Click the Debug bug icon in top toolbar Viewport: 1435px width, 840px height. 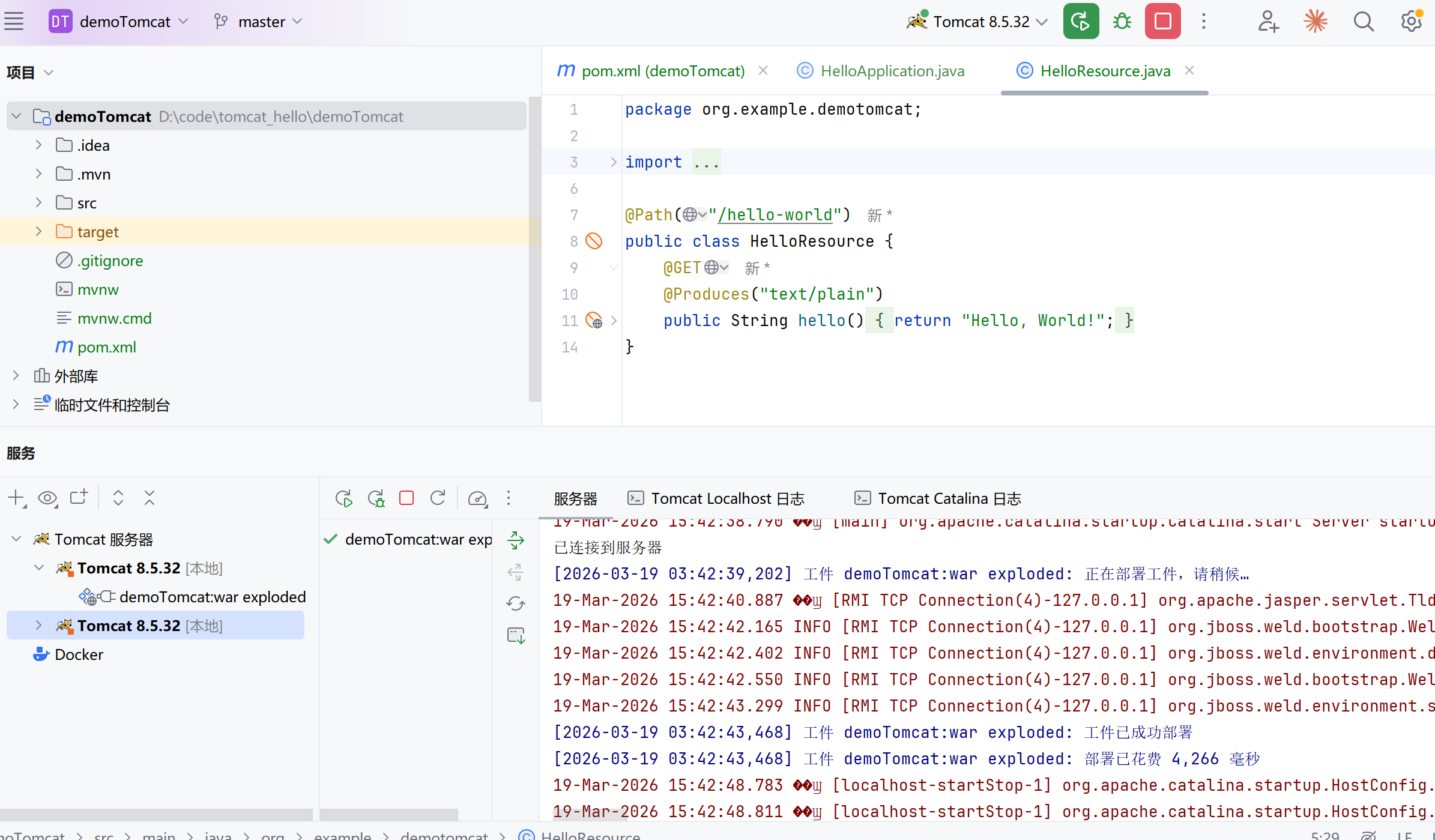pyautogui.click(x=1122, y=22)
